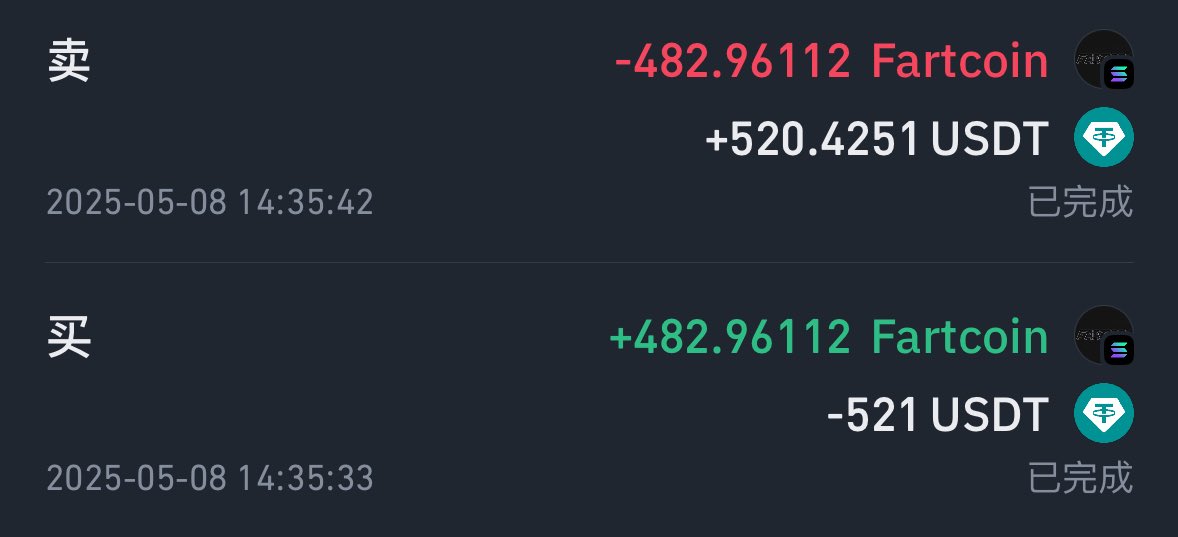Tap the Fartcoin token icon in sell order
This screenshot has height=537, width=1178.
(1103, 59)
